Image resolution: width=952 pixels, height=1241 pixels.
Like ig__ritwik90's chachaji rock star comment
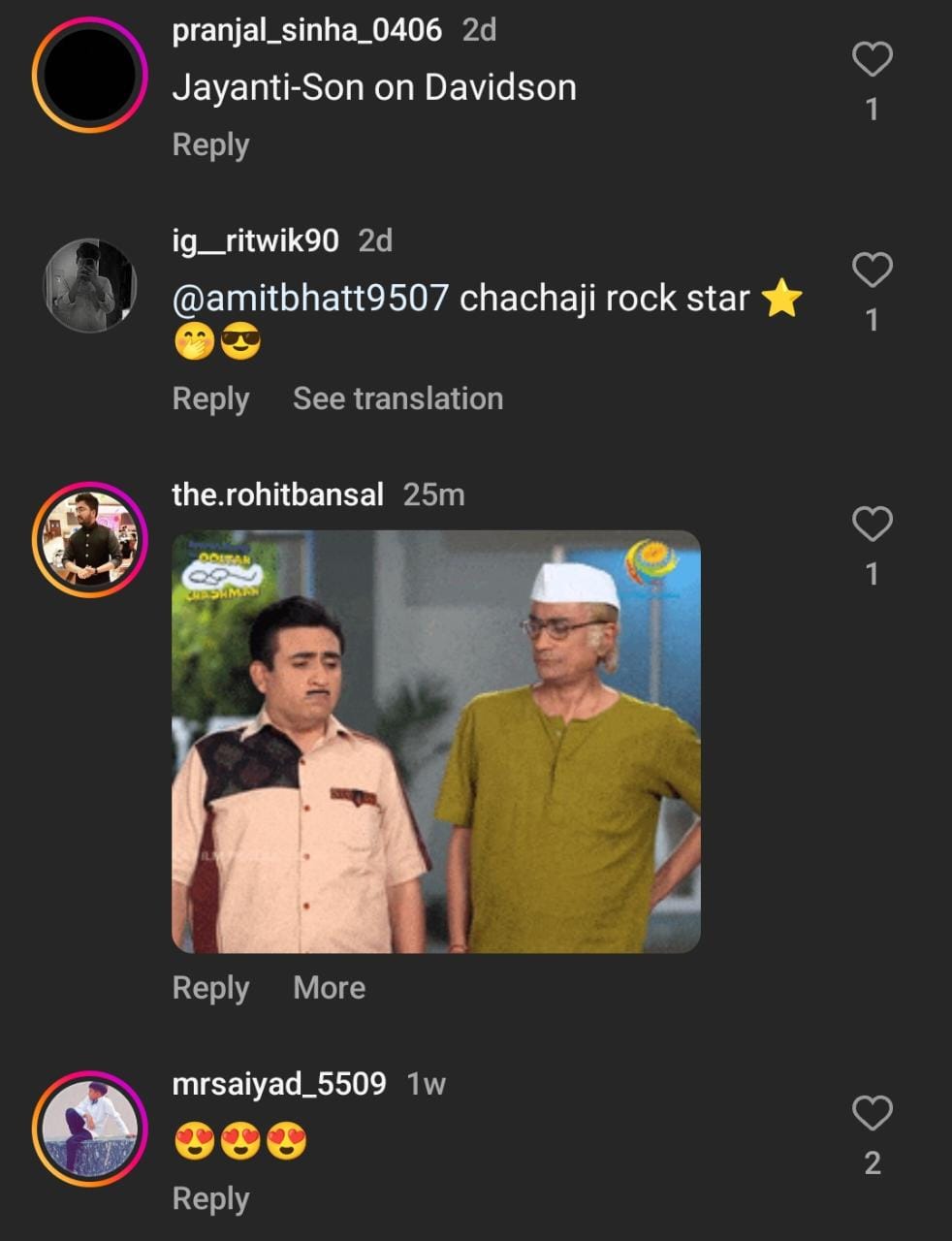tap(872, 270)
